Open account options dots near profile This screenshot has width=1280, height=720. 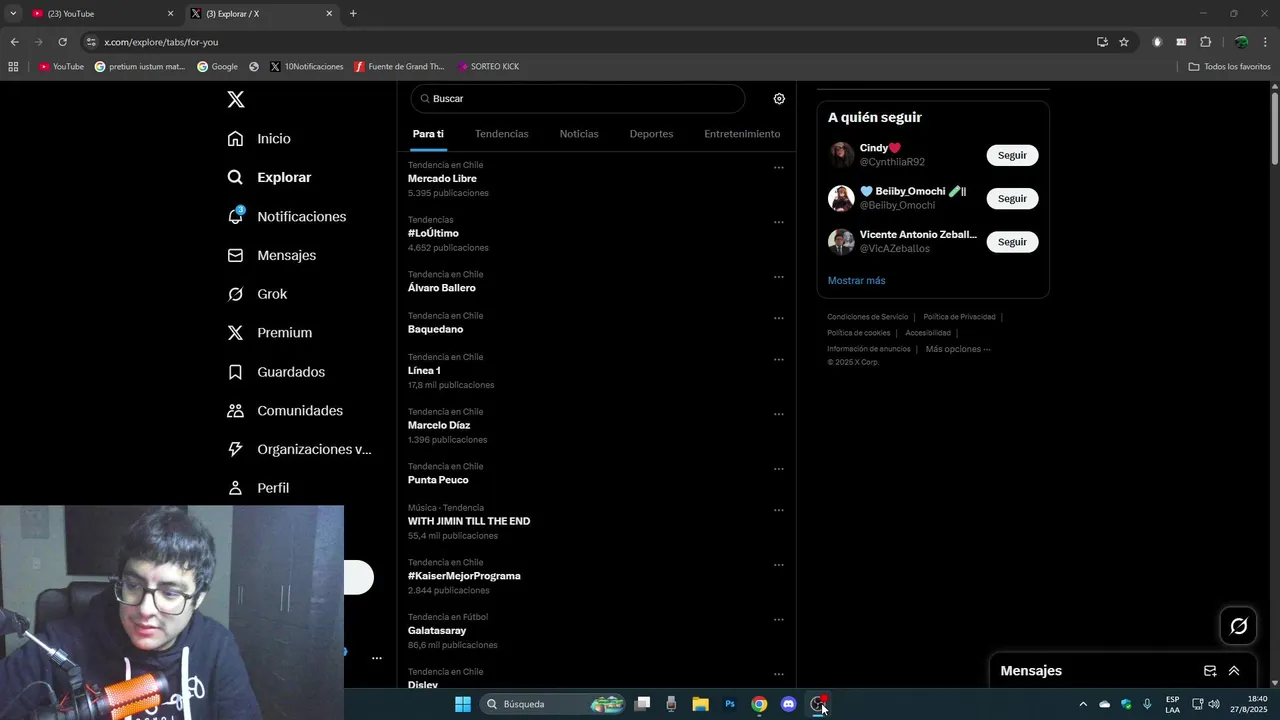click(377, 658)
